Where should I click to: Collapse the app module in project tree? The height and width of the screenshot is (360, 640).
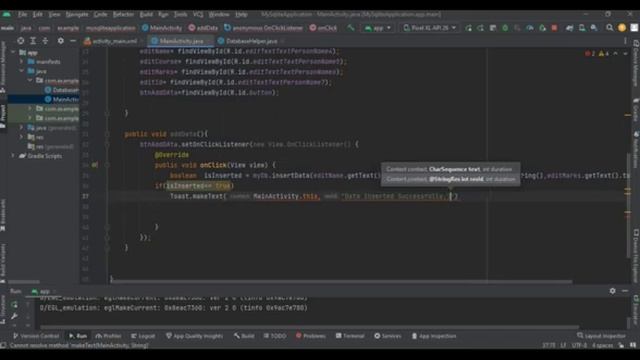click(13, 52)
